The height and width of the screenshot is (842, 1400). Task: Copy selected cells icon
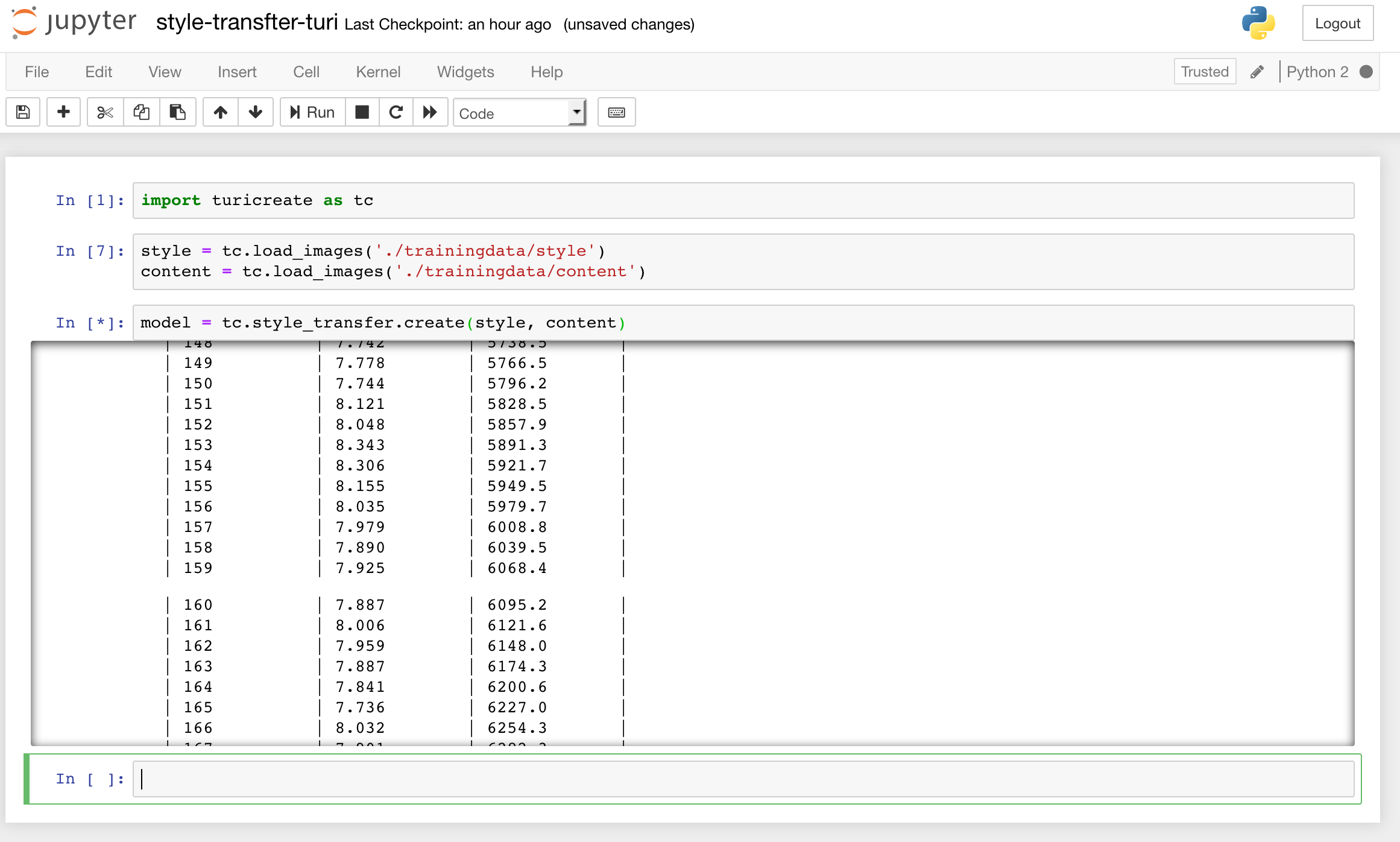[x=141, y=112]
